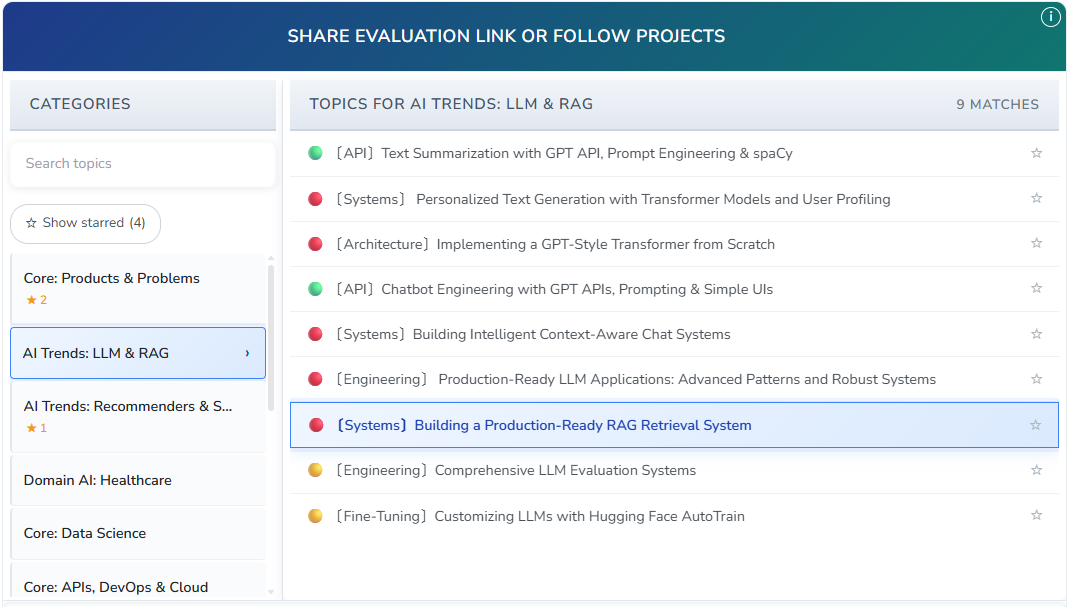Screen dimensions: 1071x607
Task: Click the Search topics input field
Action: [x=142, y=163]
